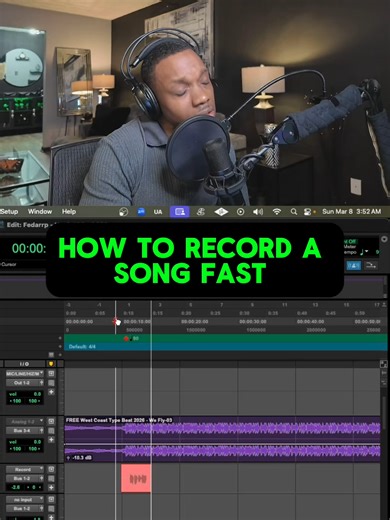Screen dimensions: 390x520
Task: Click the square icon beside MIC/LINE/HIZ/M selector
Action: click(x=51, y=374)
